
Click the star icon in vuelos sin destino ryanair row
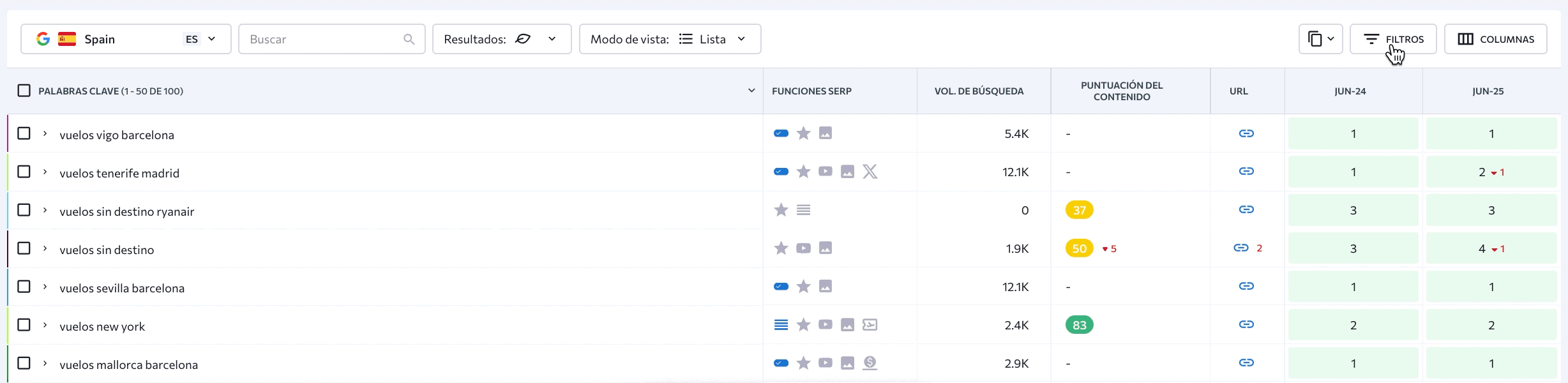[x=781, y=210]
